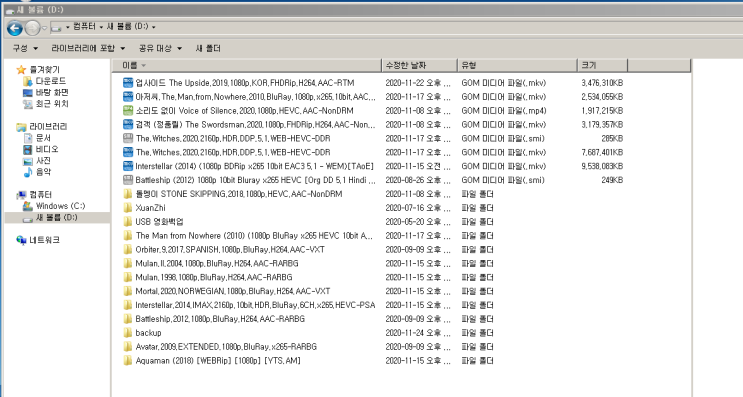Select 네트워크 in the navigation pane
Viewport: 743px width, 397px height.
(45, 240)
